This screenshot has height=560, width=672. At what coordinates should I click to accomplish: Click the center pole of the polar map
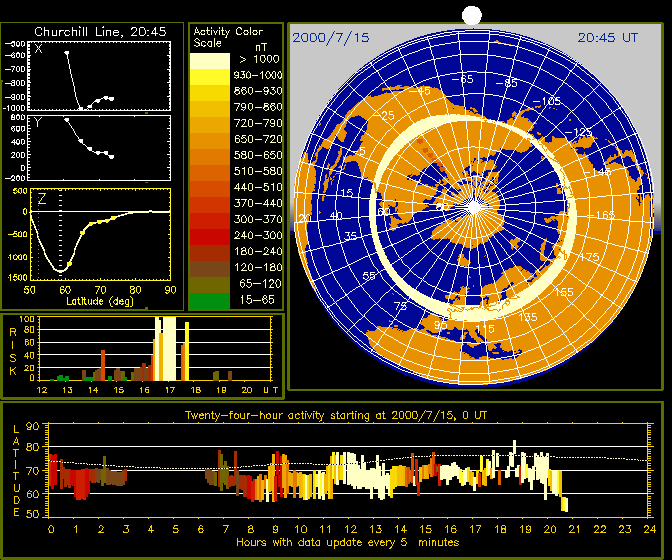point(477,207)
